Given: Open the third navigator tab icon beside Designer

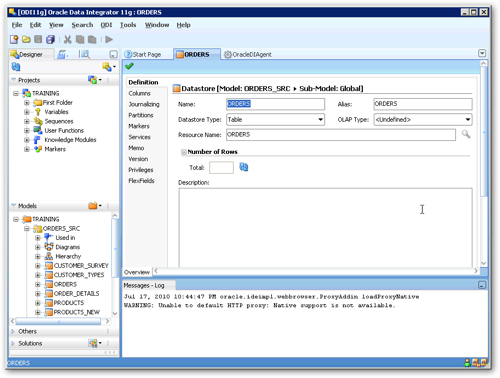Looking at the screenshot, I should pyautogui.click(x=84, y=54).
